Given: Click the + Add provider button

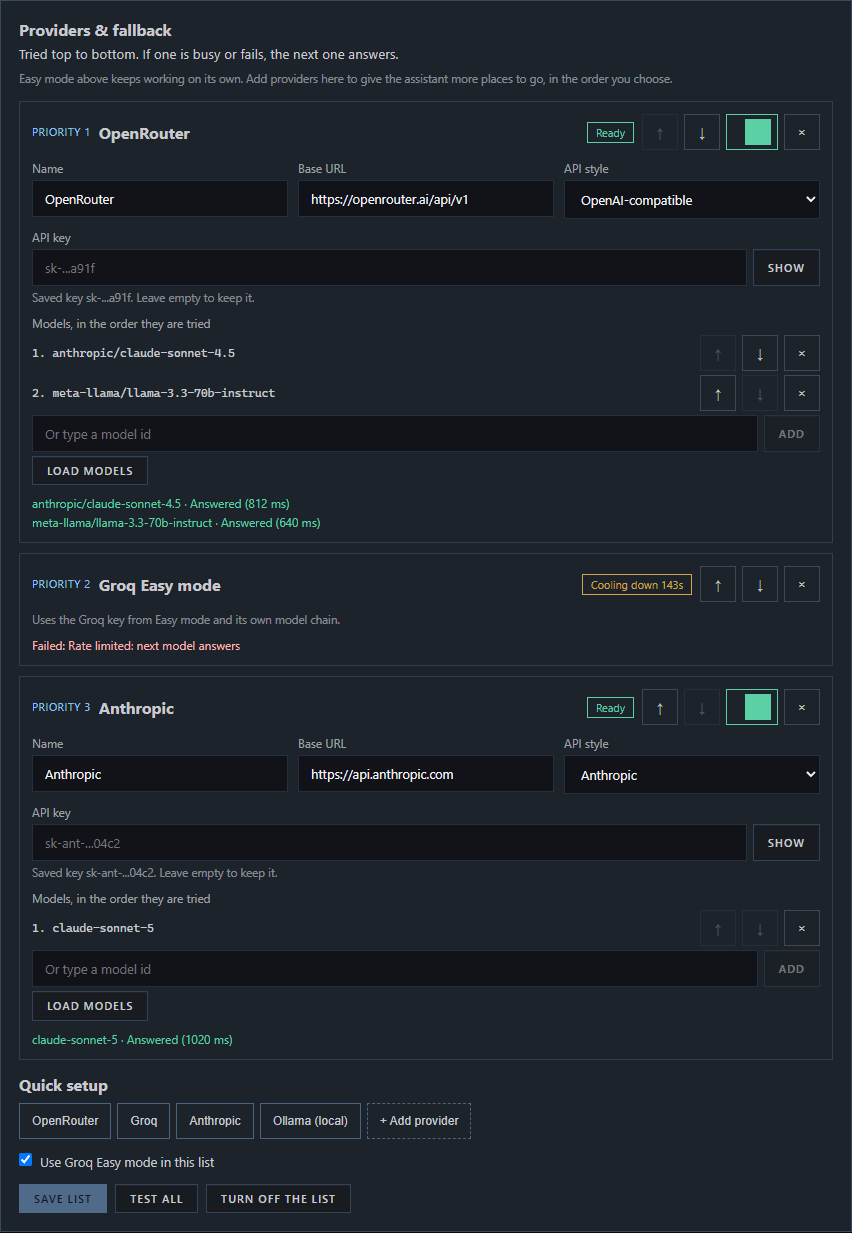Looking at the screenshot, I should (x=419, y=1121).
